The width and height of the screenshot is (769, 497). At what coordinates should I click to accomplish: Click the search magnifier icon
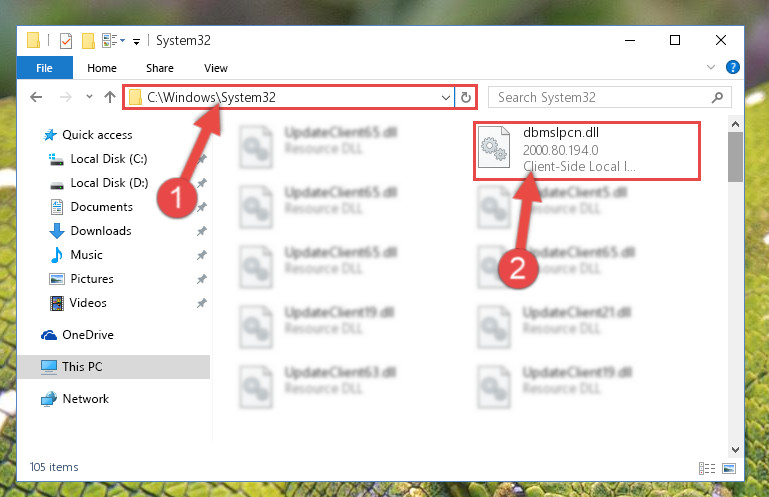[x=717, y=98]
